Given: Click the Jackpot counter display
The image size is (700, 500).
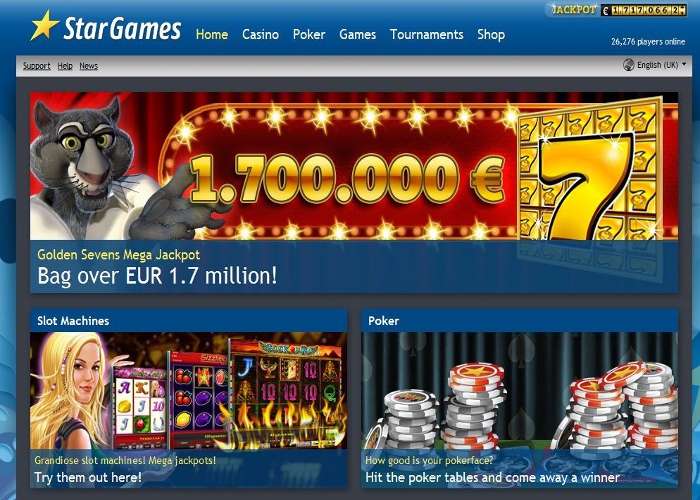Looking at the screenshot, I should 616,10.
